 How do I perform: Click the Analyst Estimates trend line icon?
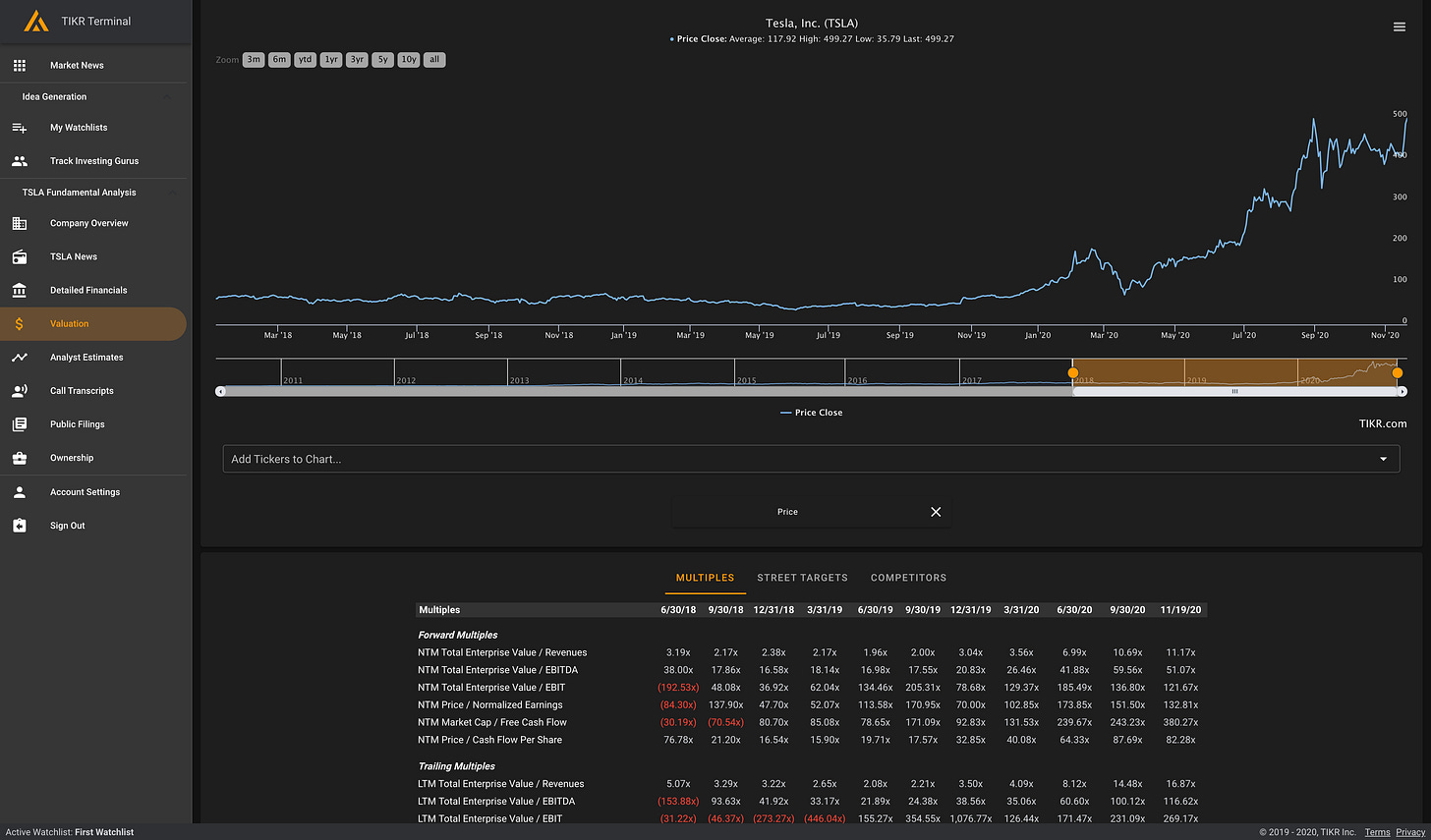20,358
